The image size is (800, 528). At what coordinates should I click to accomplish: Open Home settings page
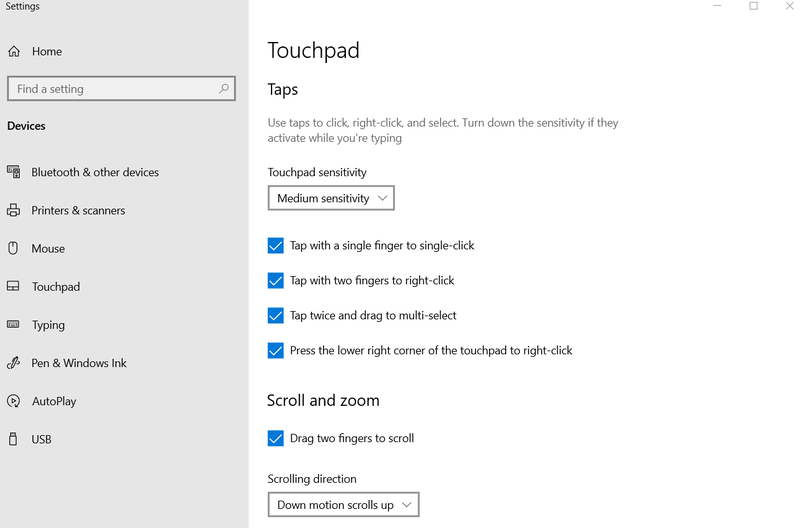coord(47,51)
